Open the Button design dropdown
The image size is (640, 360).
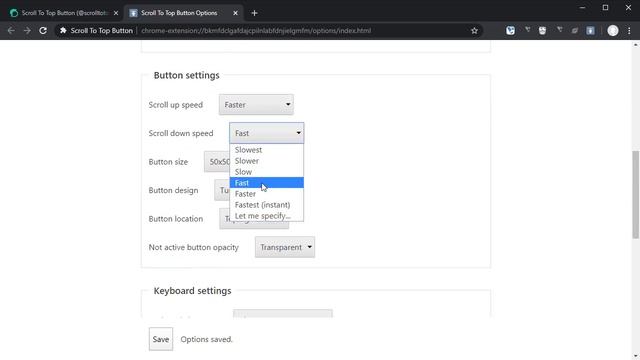(x=222, y=190)
